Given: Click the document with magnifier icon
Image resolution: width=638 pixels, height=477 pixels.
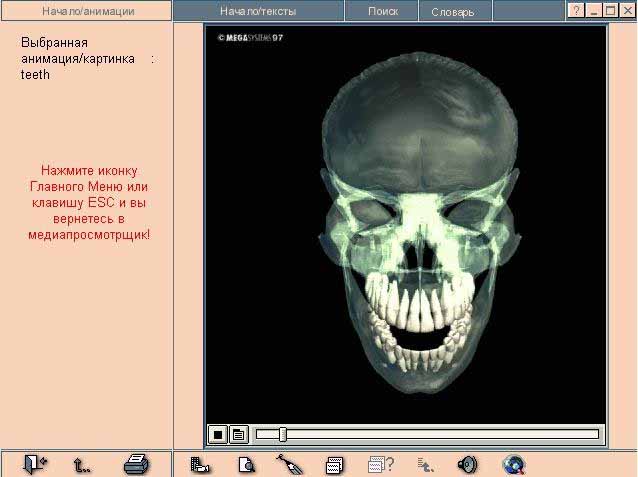Looking at the screenshot, I should 246,464.
